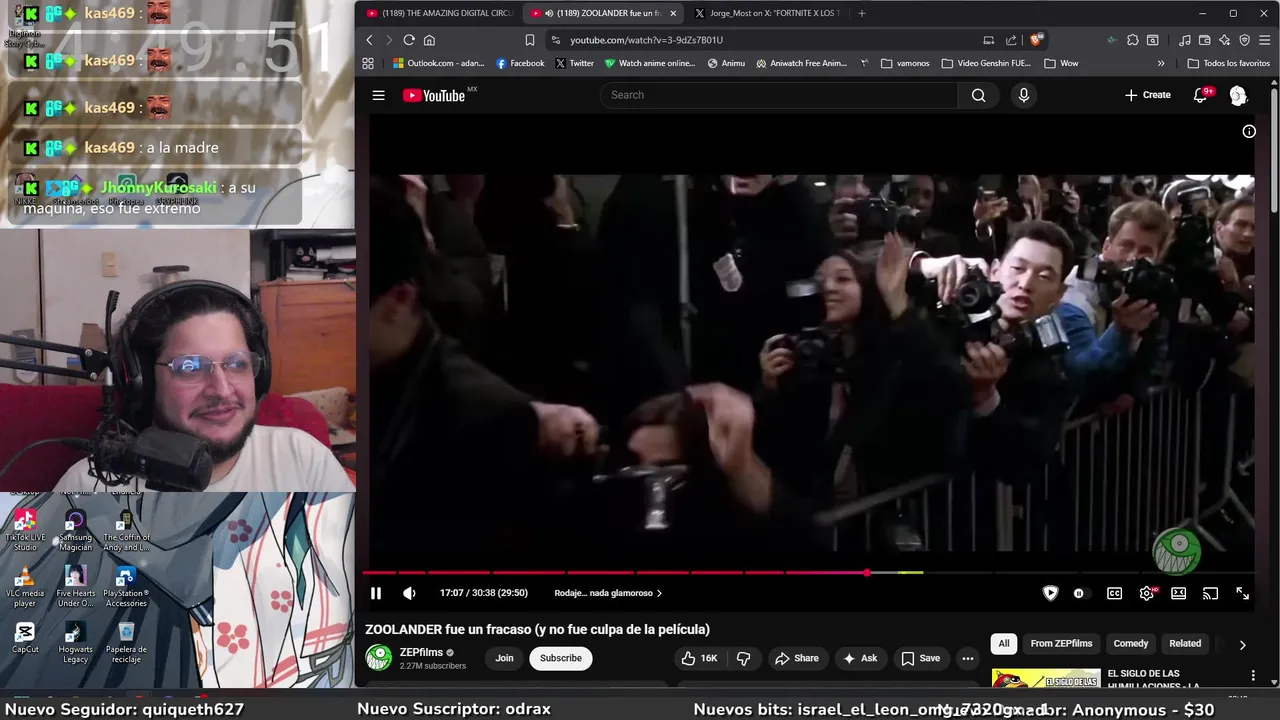
Task: Show video info card icon
Action: [1249, 131]
